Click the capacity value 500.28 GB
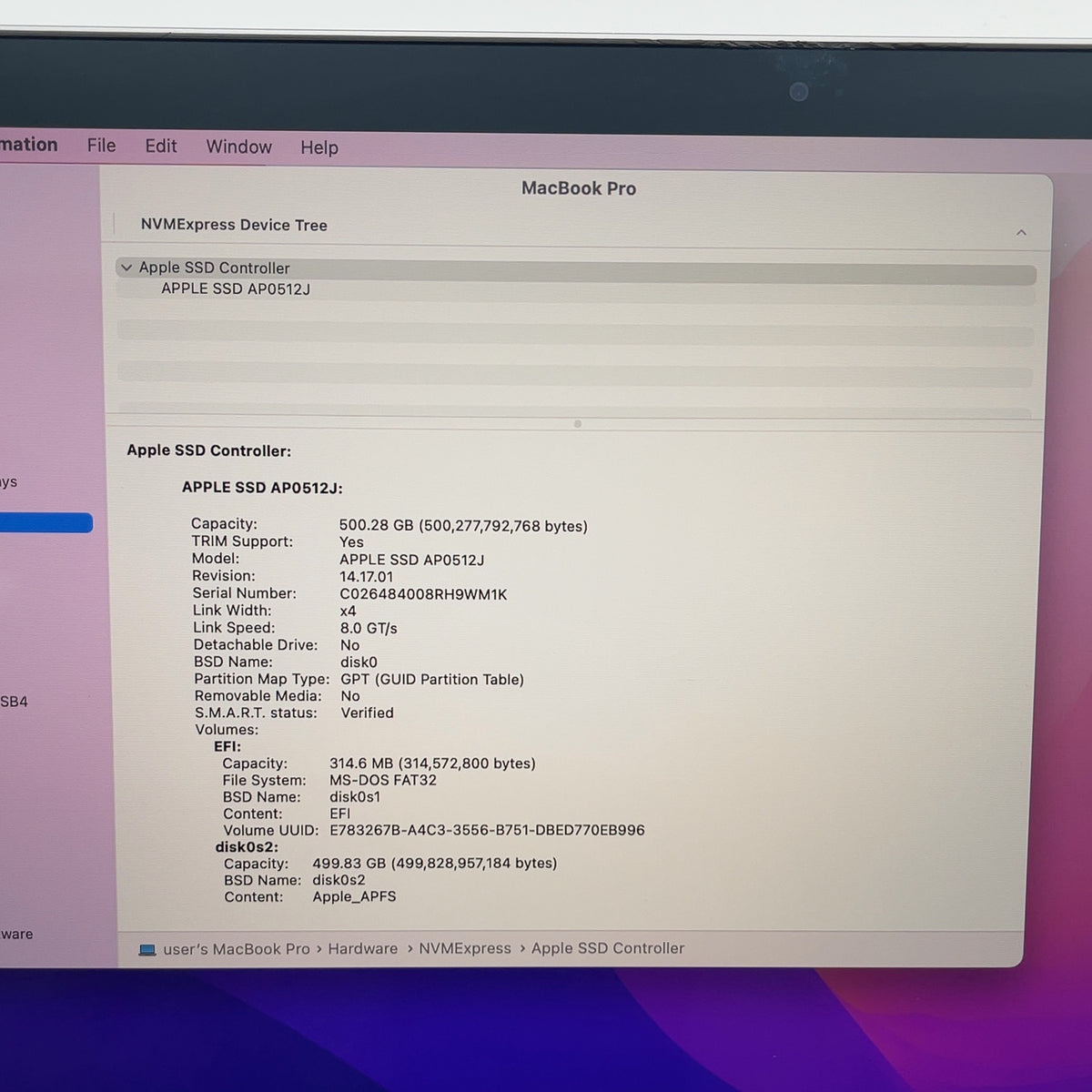The image size is (1092, 1092). [x=463, y=526]
